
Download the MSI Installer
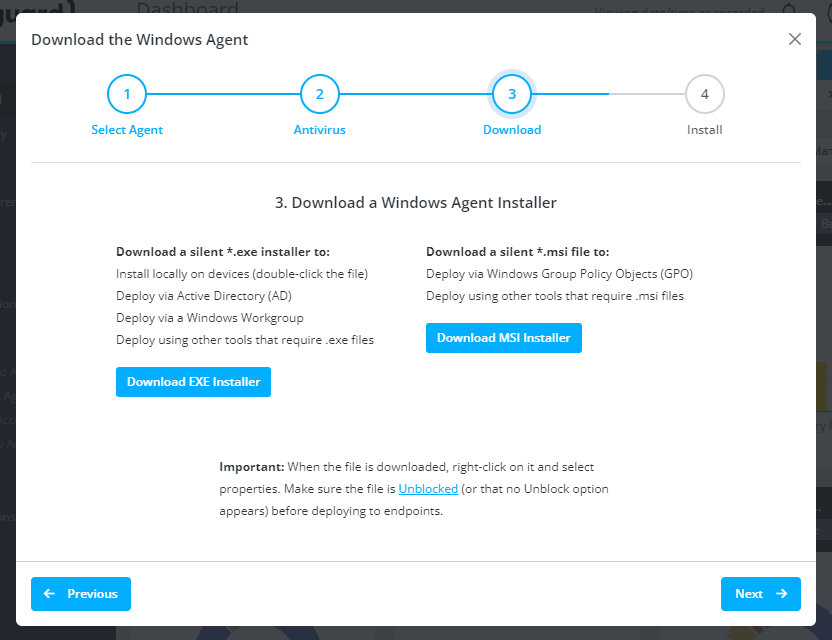504,338
